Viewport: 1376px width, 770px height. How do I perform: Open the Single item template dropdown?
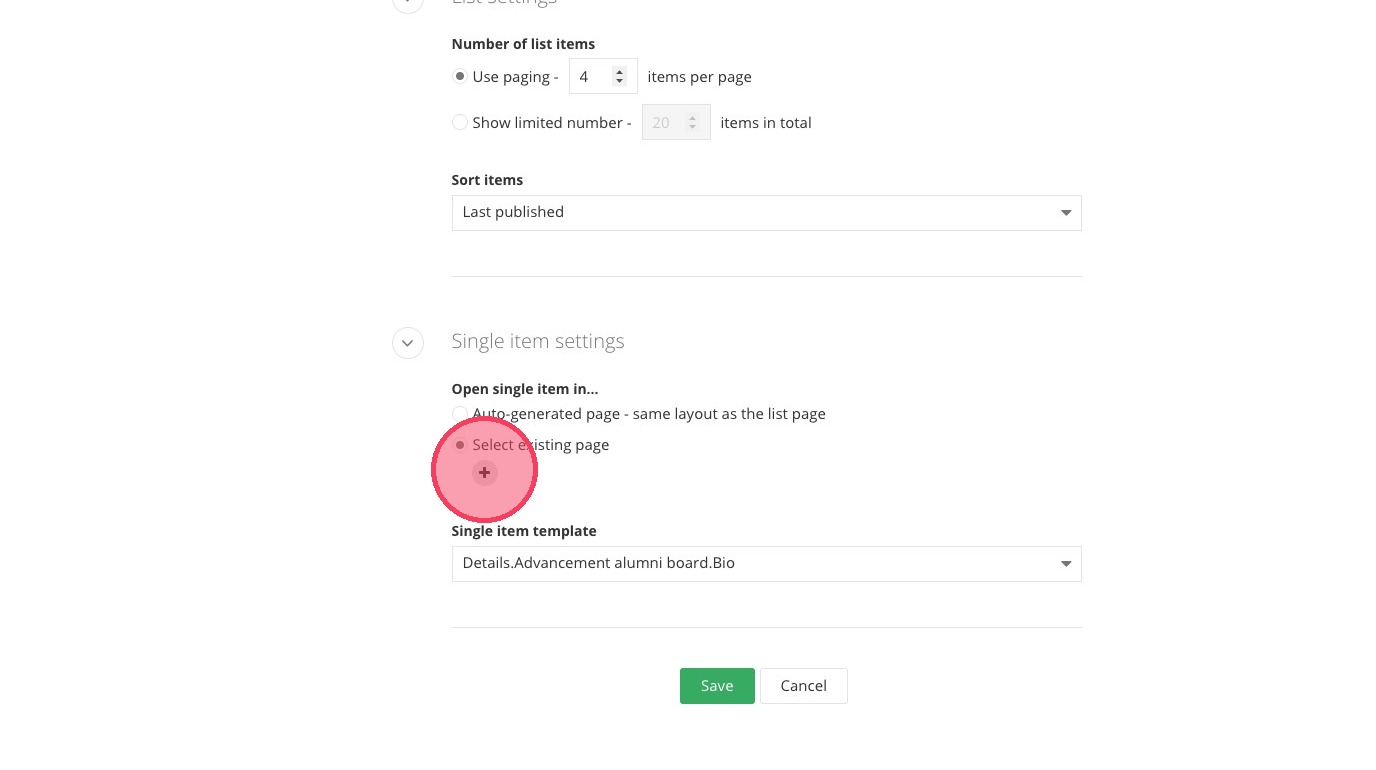point(766,564)
